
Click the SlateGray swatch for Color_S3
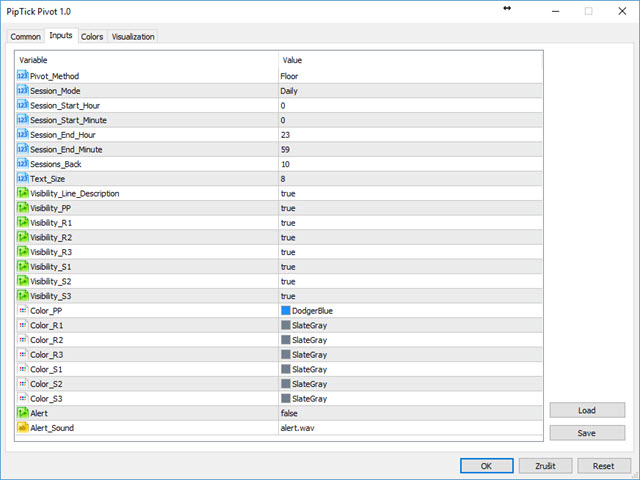[286, 398]
